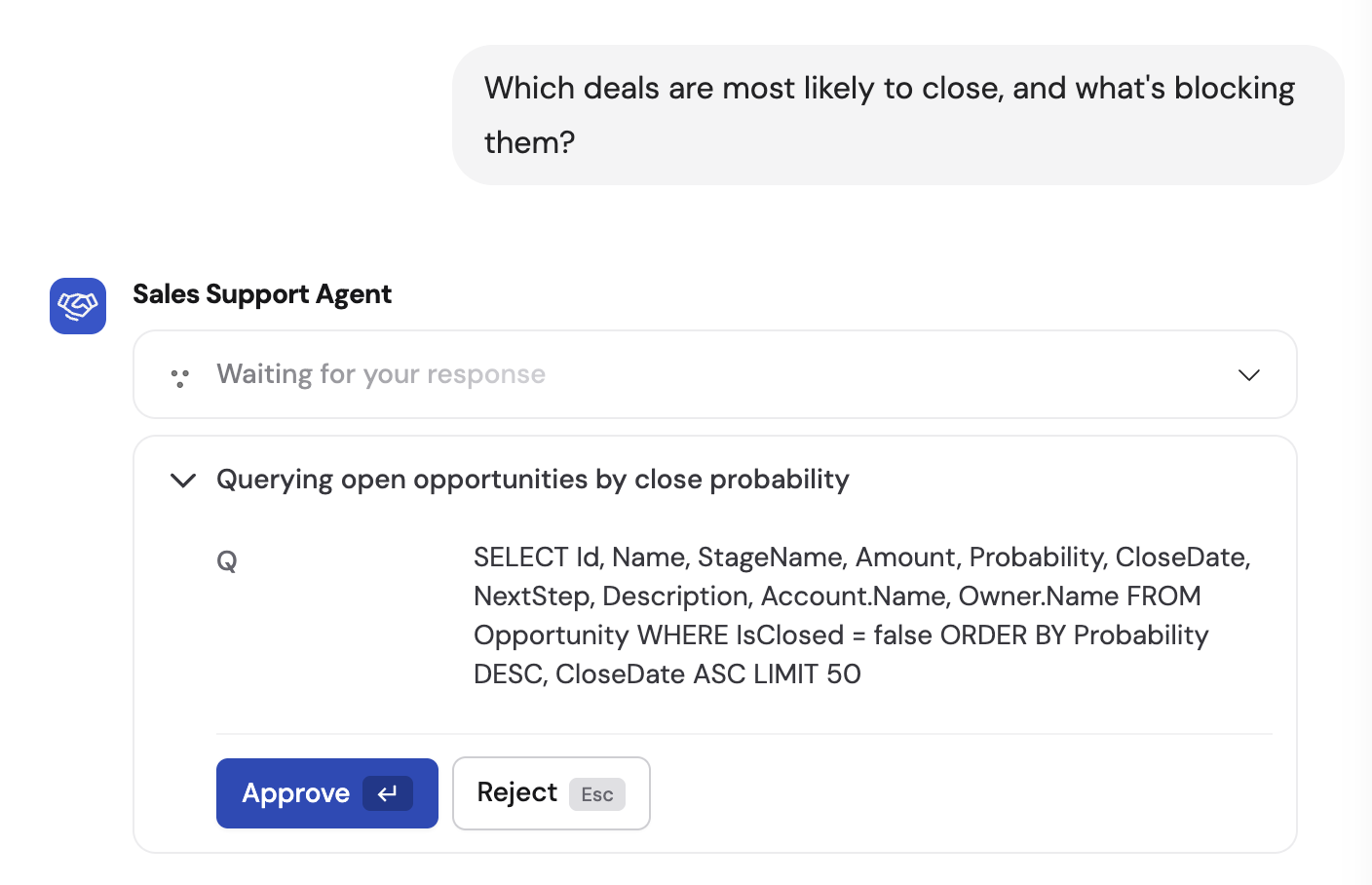Click the Esc badge inside the Reject button
Image resolution: width=1372 pixels, height=885 pixels.
click(597, 794)
